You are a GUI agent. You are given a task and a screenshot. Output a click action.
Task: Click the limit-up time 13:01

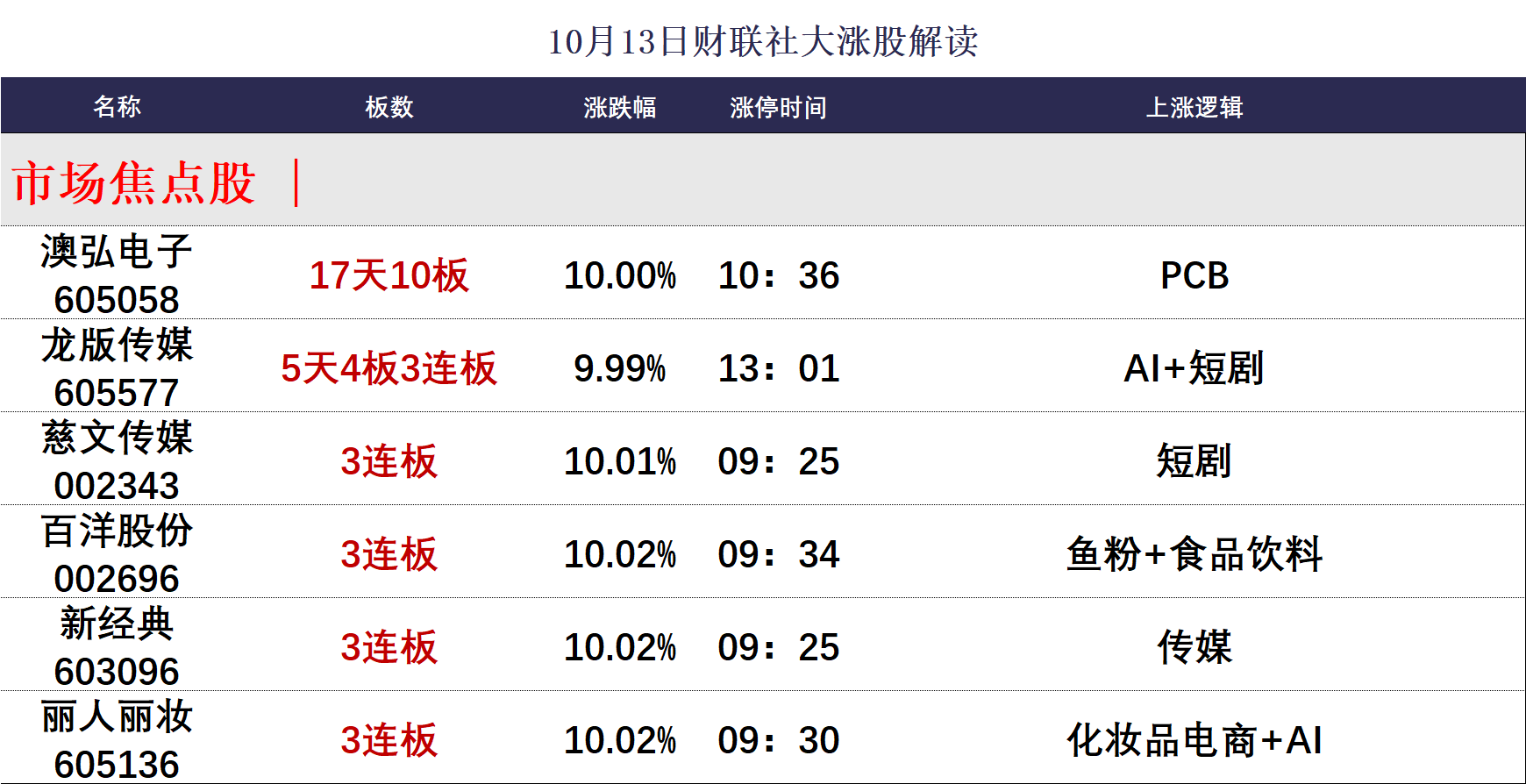tap(779, 368)
